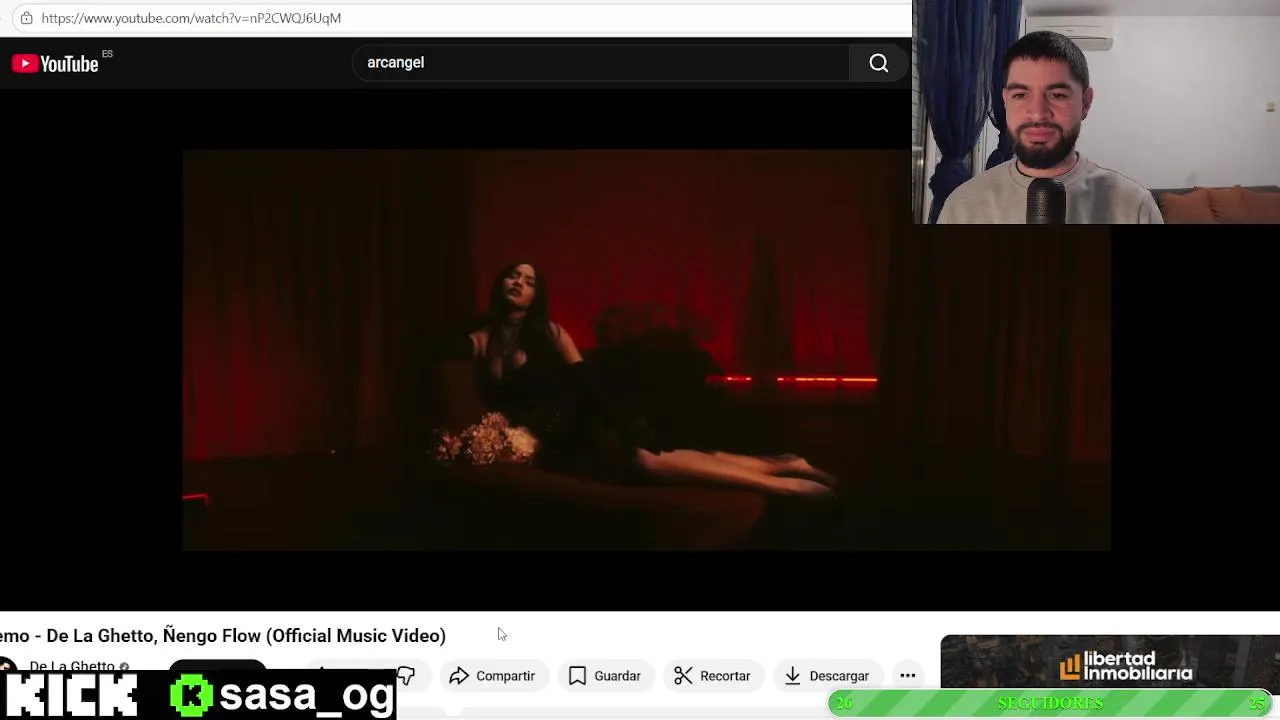Screen dimensions: 1280x720
Task: Focus the search box containing 'arcangel'
Action: coord(600,63)
